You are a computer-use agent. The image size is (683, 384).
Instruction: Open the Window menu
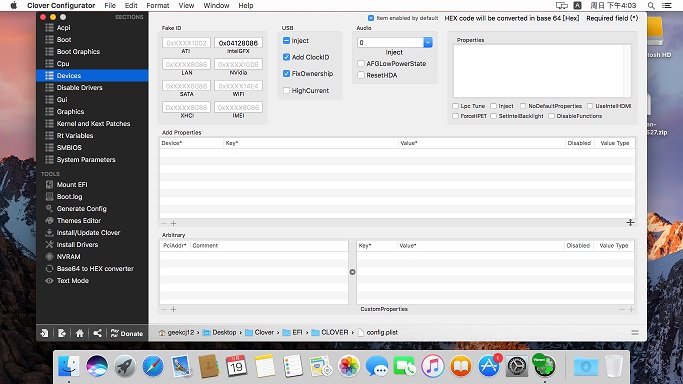[x=216, y=6]
